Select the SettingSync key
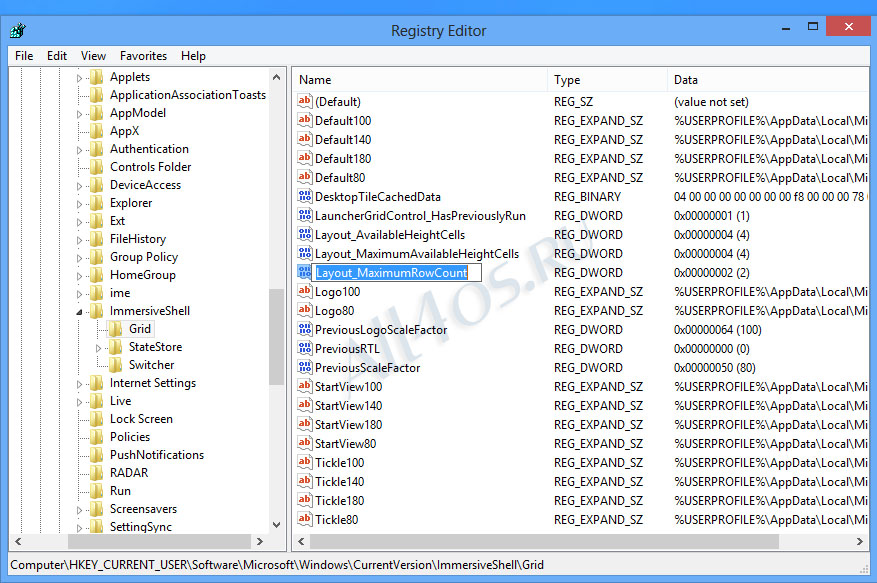 tap(141, 526)
